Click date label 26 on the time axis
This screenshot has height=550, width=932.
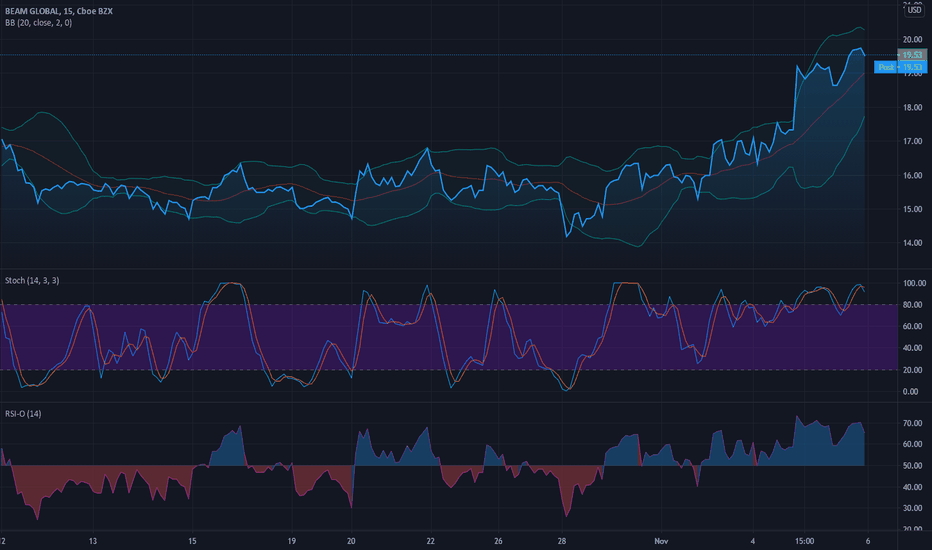coord(498,541)
